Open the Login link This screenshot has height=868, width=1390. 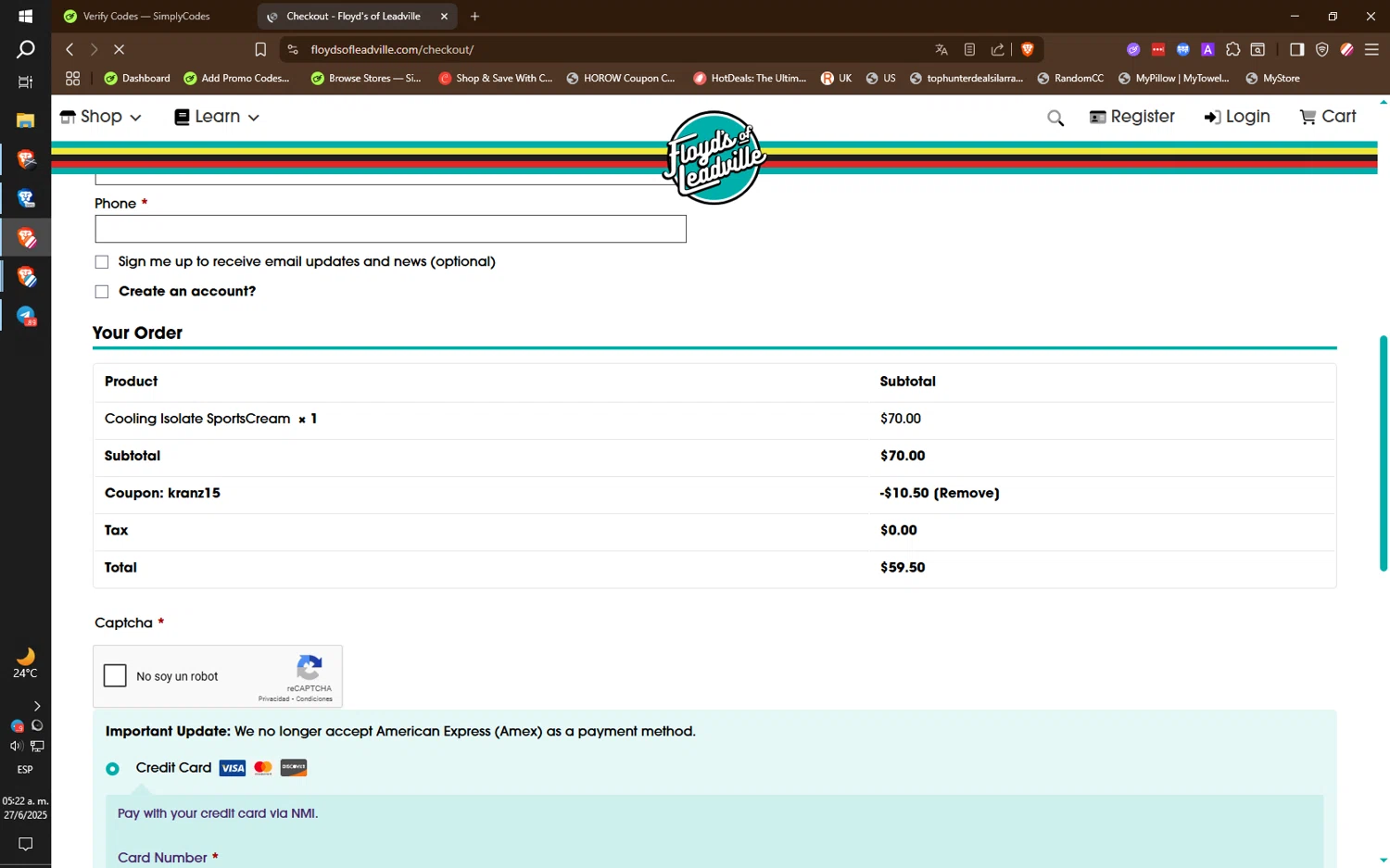click(1237, 117)
